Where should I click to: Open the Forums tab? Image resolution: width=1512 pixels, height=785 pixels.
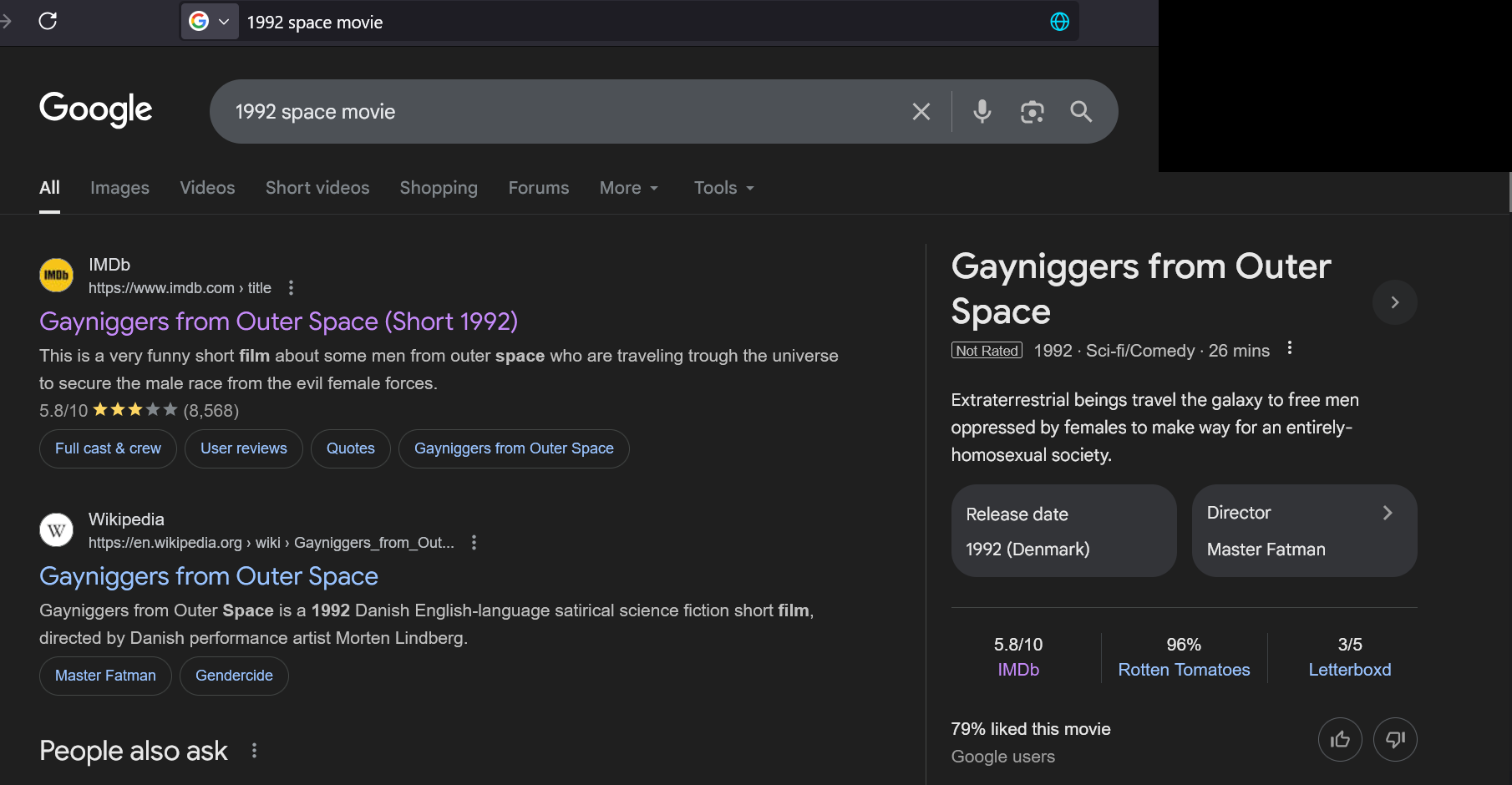coord(539,188)
